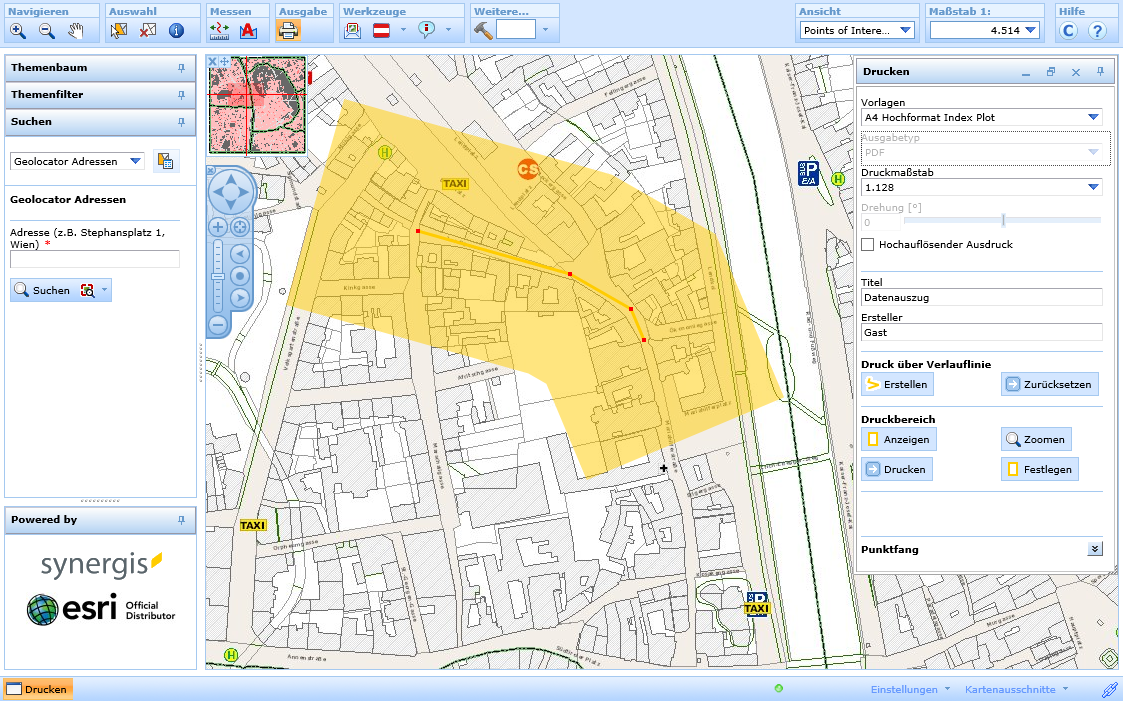This screenshot has height=701, width=1123.
Task: Select the zoom in magnifier tool
Action: point(18,31)
